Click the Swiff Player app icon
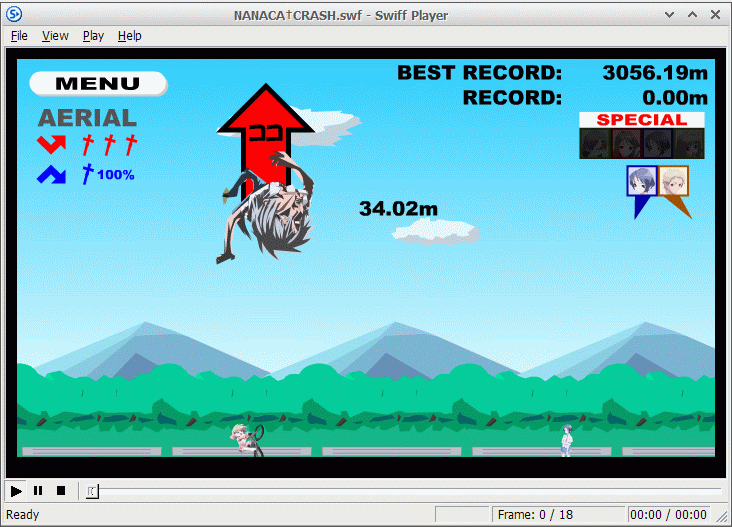The image size is (732, 527). click(14, 14)
